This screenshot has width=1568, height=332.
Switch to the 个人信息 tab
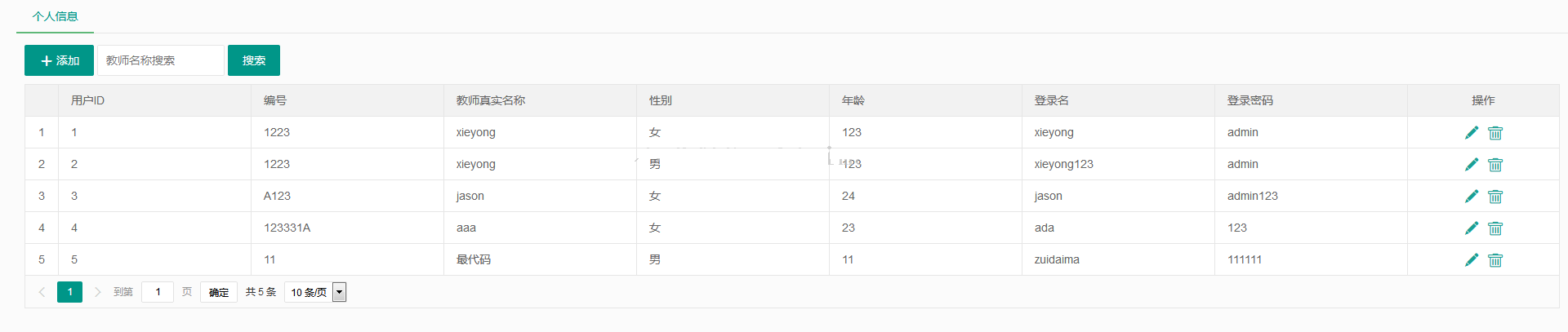click(56, 16)
